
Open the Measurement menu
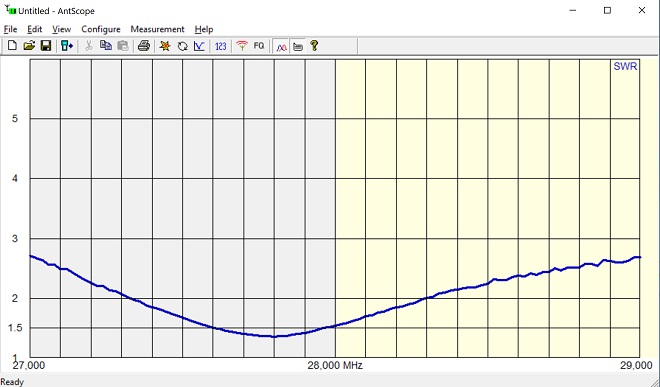[157, 29]
